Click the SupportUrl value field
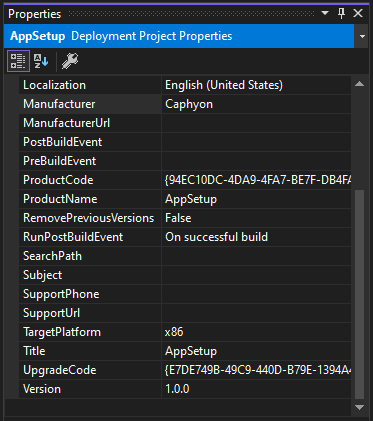373x421 pixels. pos(256,313)
